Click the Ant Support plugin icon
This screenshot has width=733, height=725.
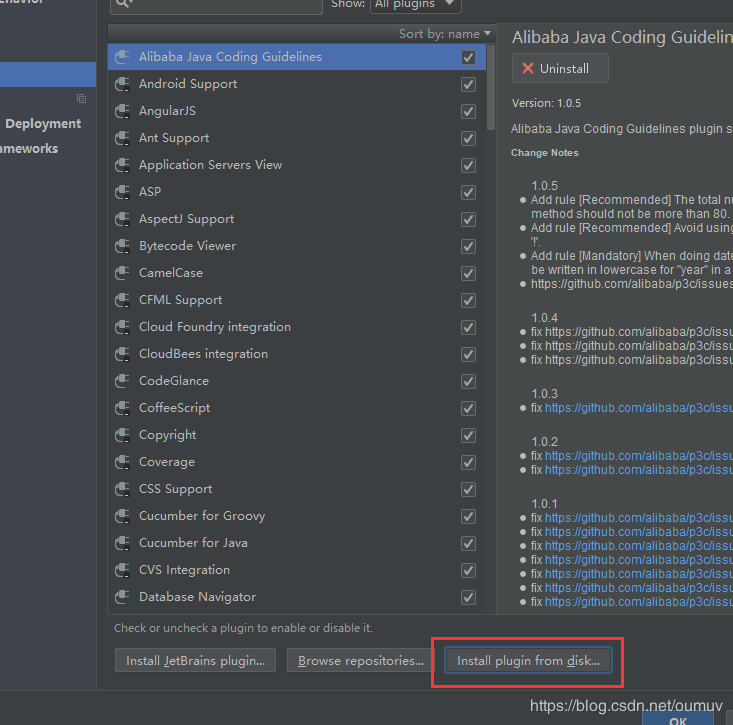[122, 138]
